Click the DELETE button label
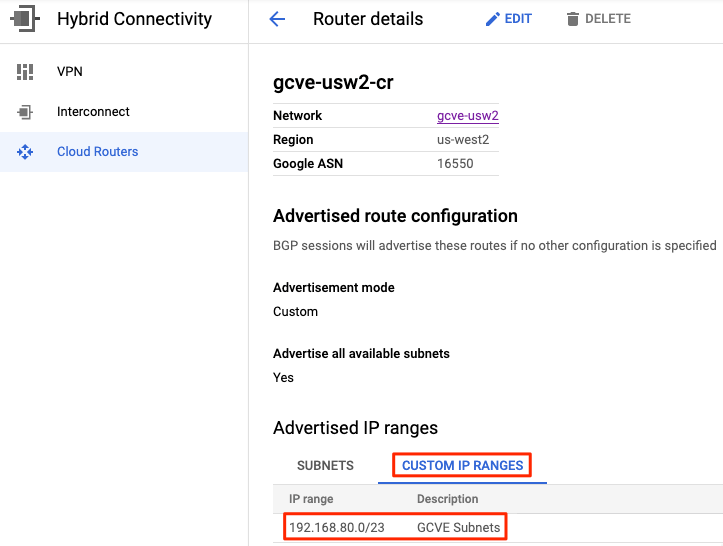The image size is (723, 546). 608,19
